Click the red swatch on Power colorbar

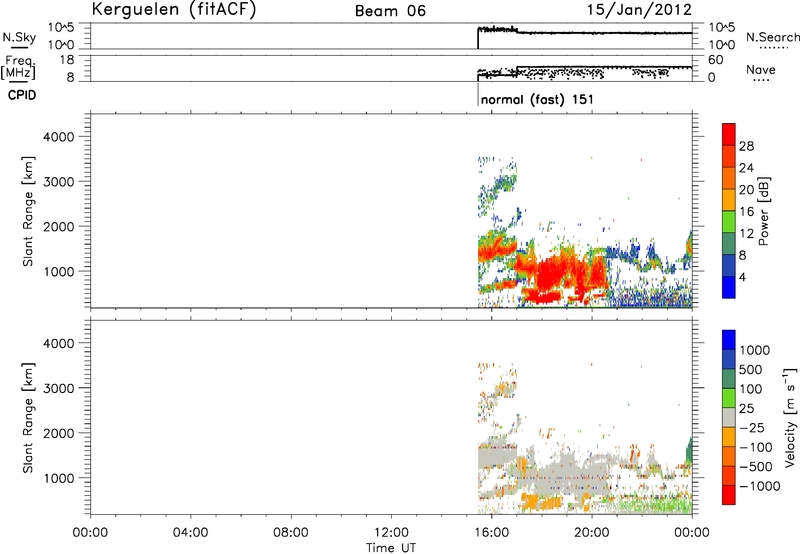pyautogui.click(x=729, y=135)
